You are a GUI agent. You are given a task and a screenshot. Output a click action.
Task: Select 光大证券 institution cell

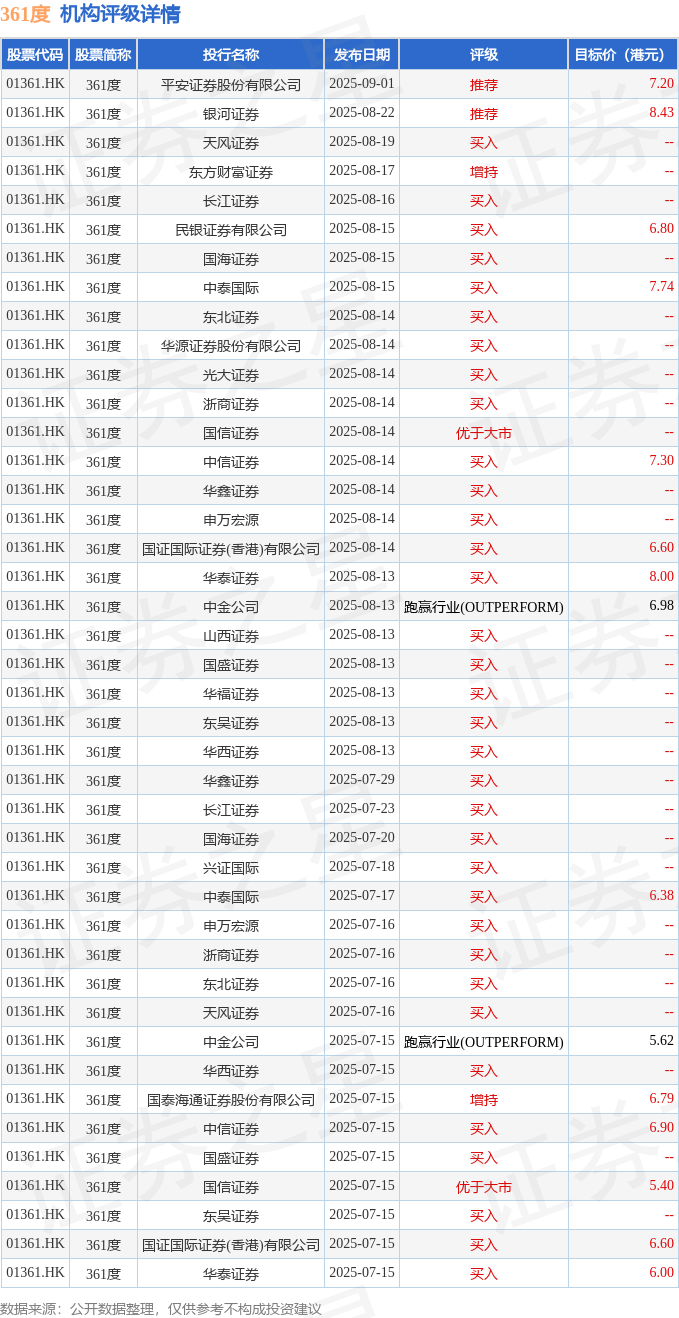coord(231,375)
